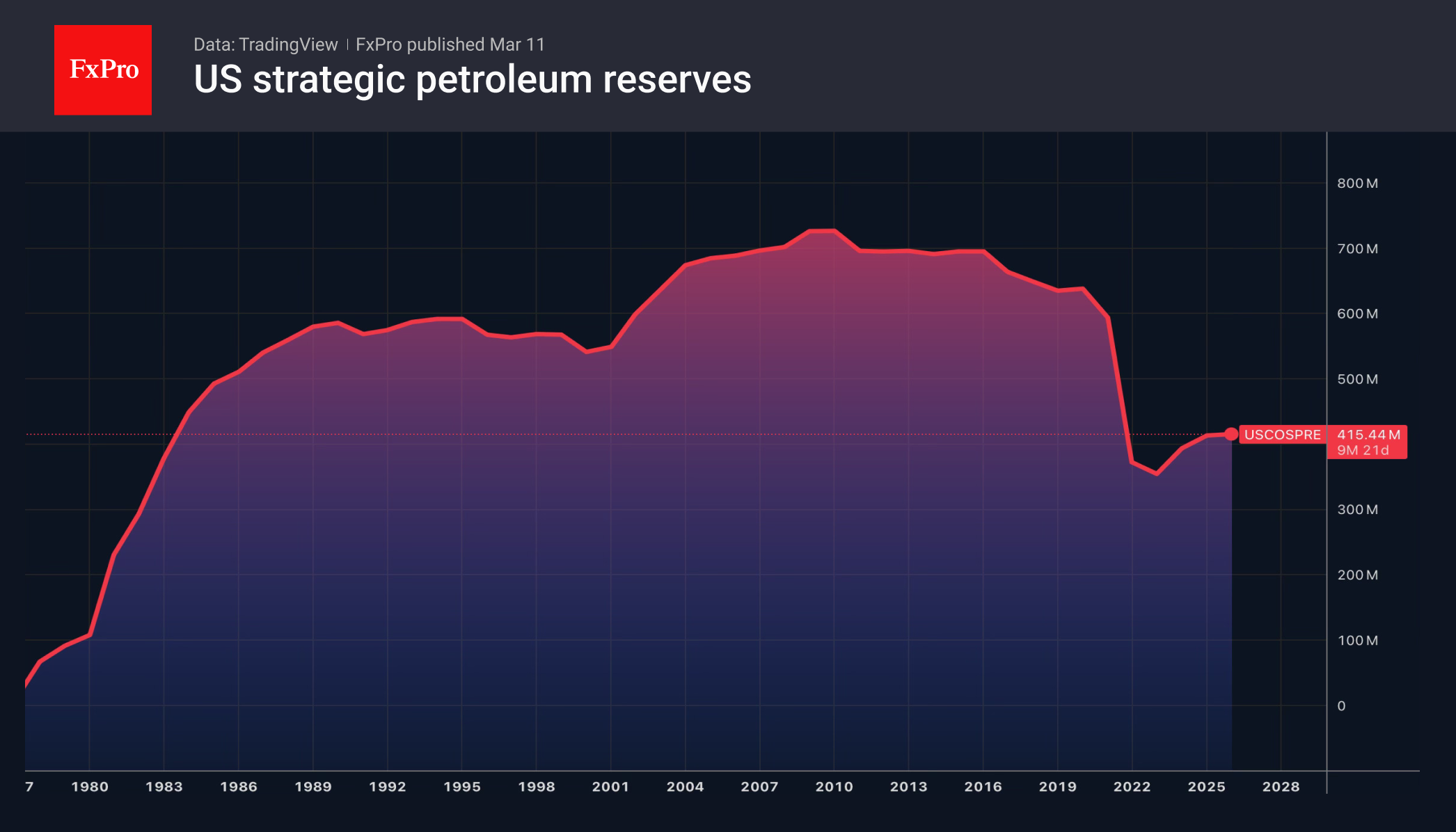The image size is (1456, 832).
Task: Toggle visibility of the USCOSPRE series
Action: click(x=1284, y=435)
